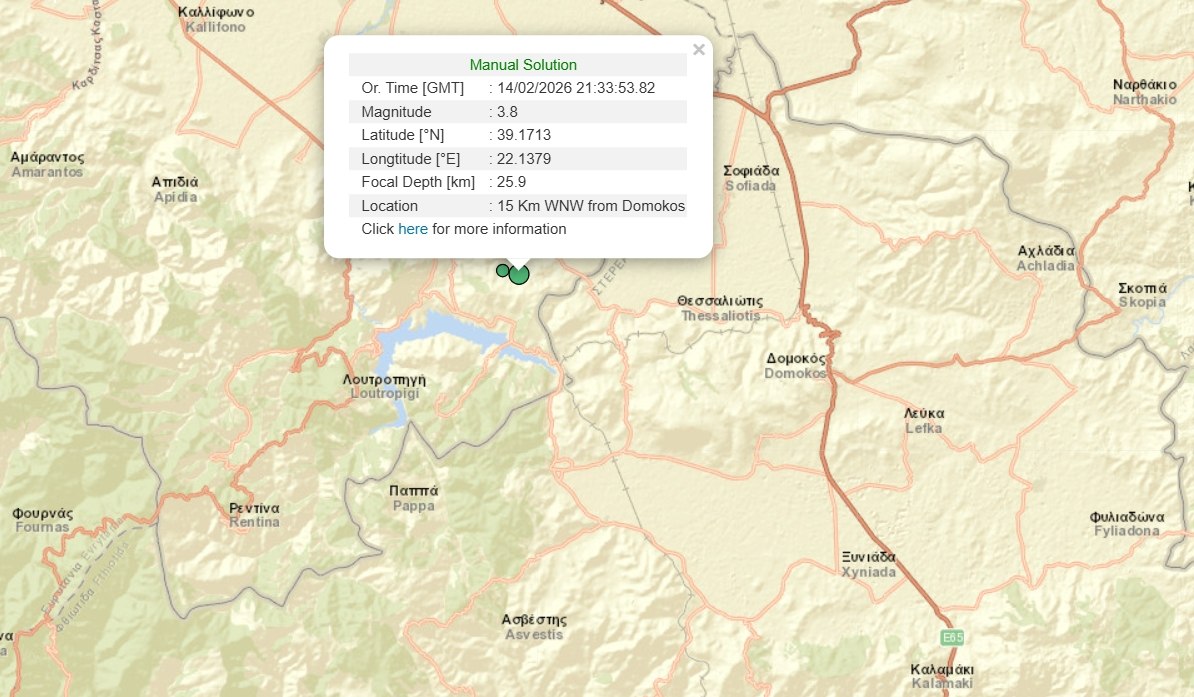Select the small green earthquake marker
Viewport: 1194px width, 697px height.
(503, 270)
